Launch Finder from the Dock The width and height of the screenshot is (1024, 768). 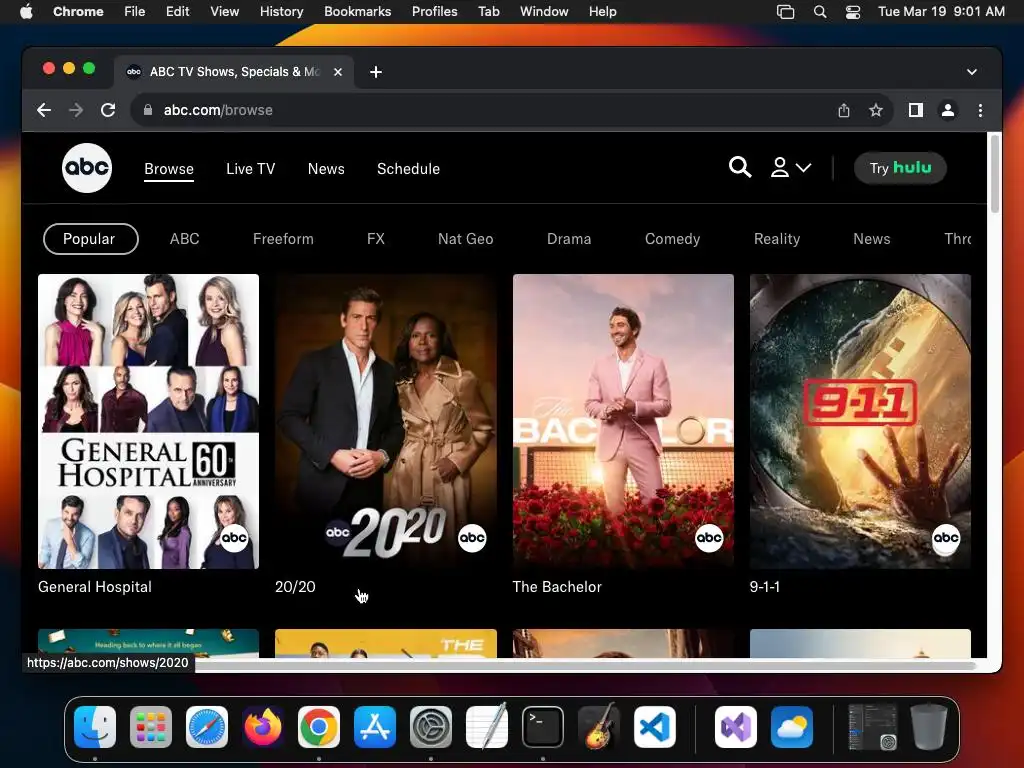tap(95, 727)
